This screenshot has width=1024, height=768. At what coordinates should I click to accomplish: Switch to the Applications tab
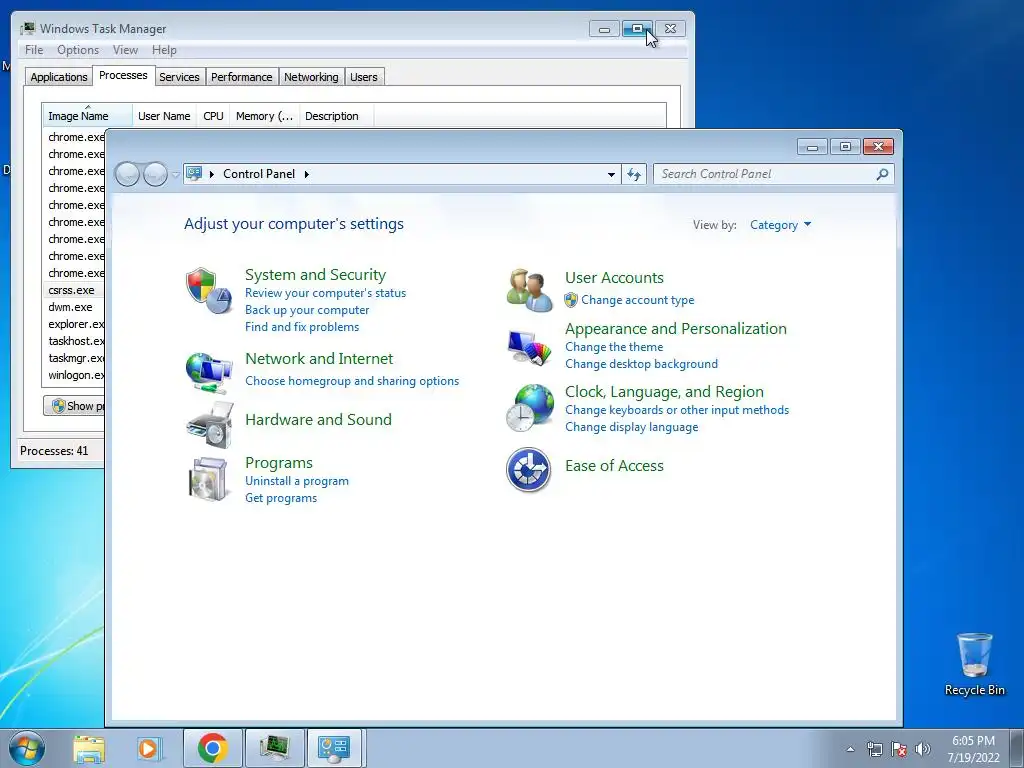59,77
